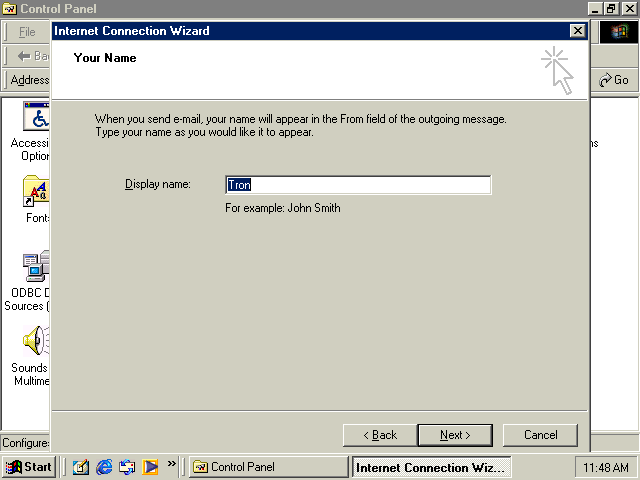Open the Fonts folder icon in Control Panel
Image resolution: width=640 pixels, height=480 pixels.
(36, 191)
